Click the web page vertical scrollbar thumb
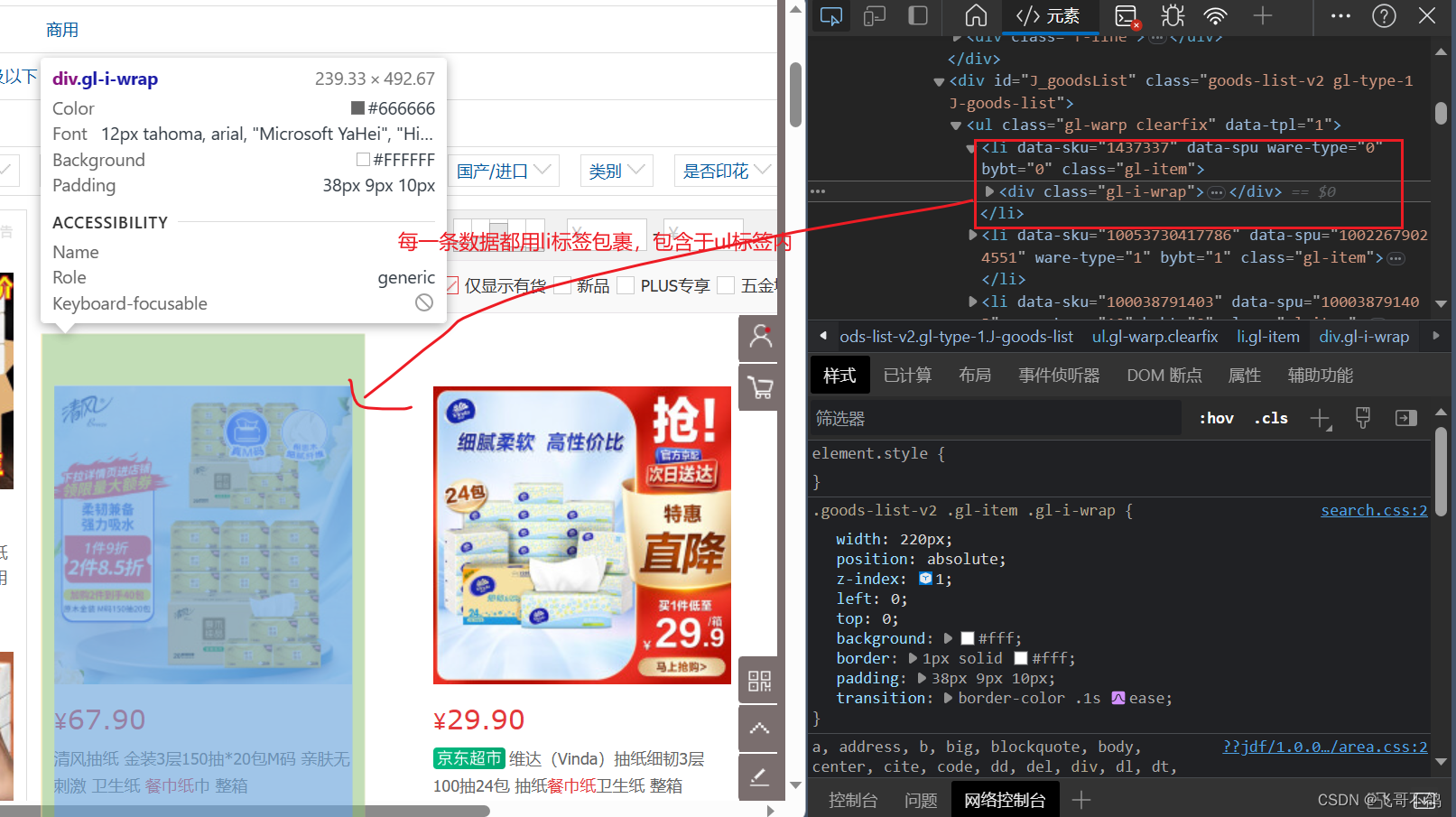Viewport: 1456px width, 817px height. tap(795, 95)
